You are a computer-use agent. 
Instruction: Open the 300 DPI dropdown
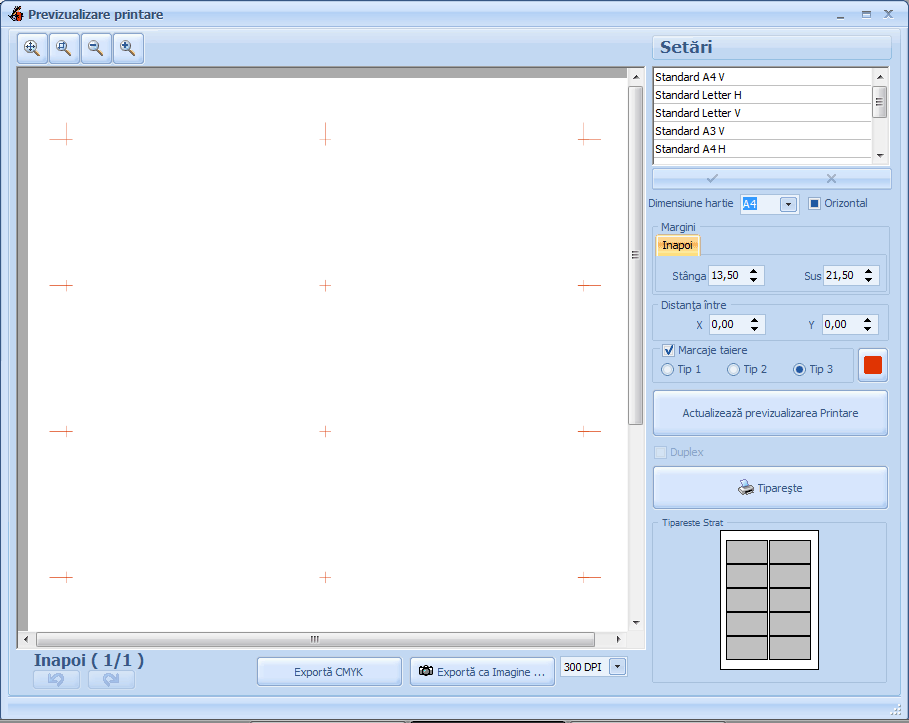[618, 667]
